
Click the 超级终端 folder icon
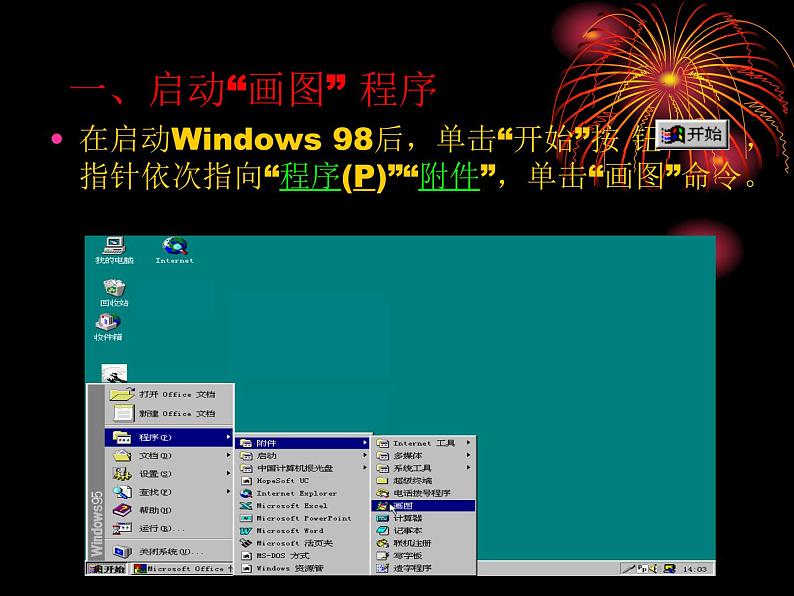[382, 481]
